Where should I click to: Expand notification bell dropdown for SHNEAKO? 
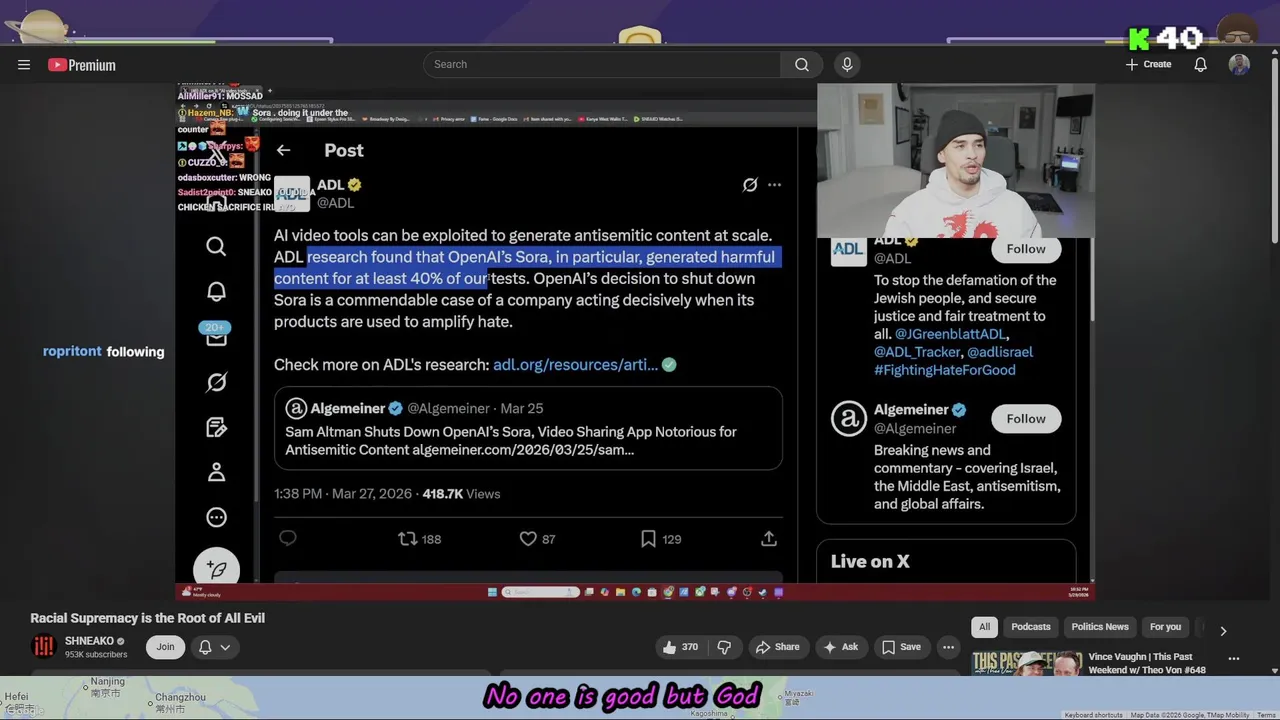pyautogui.click(x=215, y=647)
